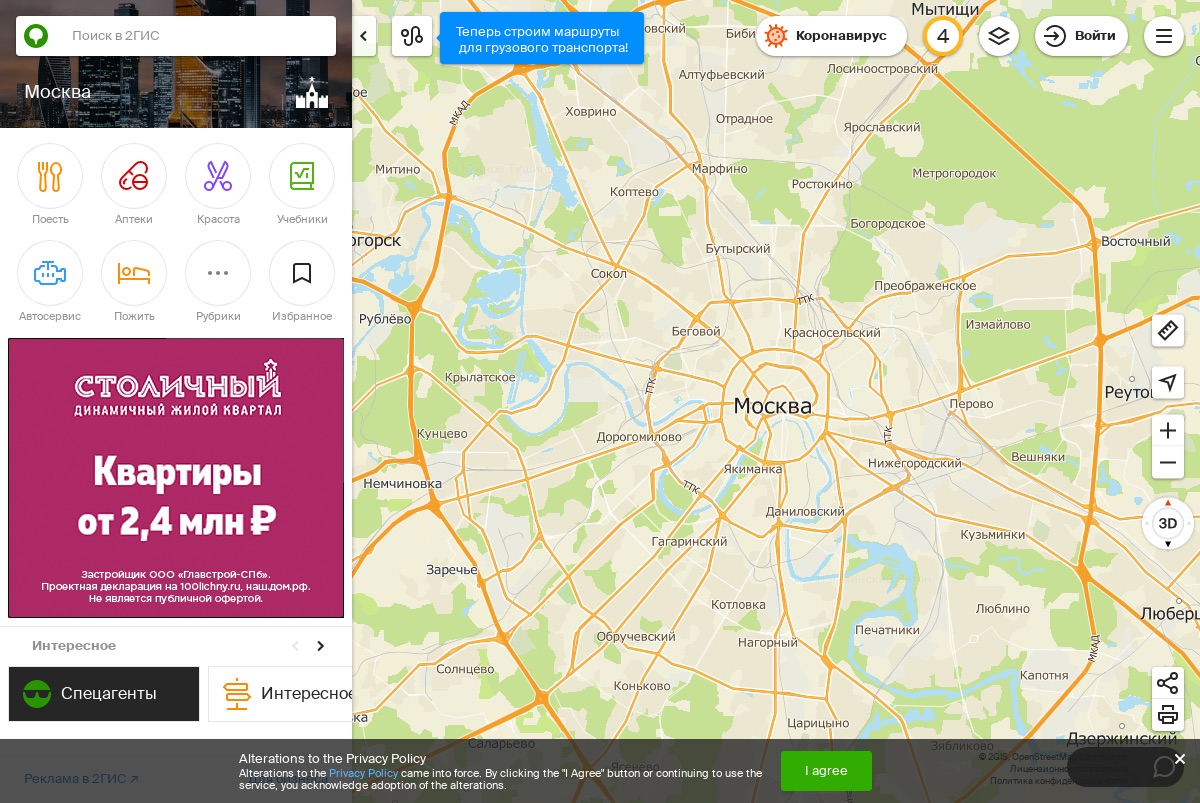Open the Спецагенты card
1200x803 pixels.
[x=104, y=694]
